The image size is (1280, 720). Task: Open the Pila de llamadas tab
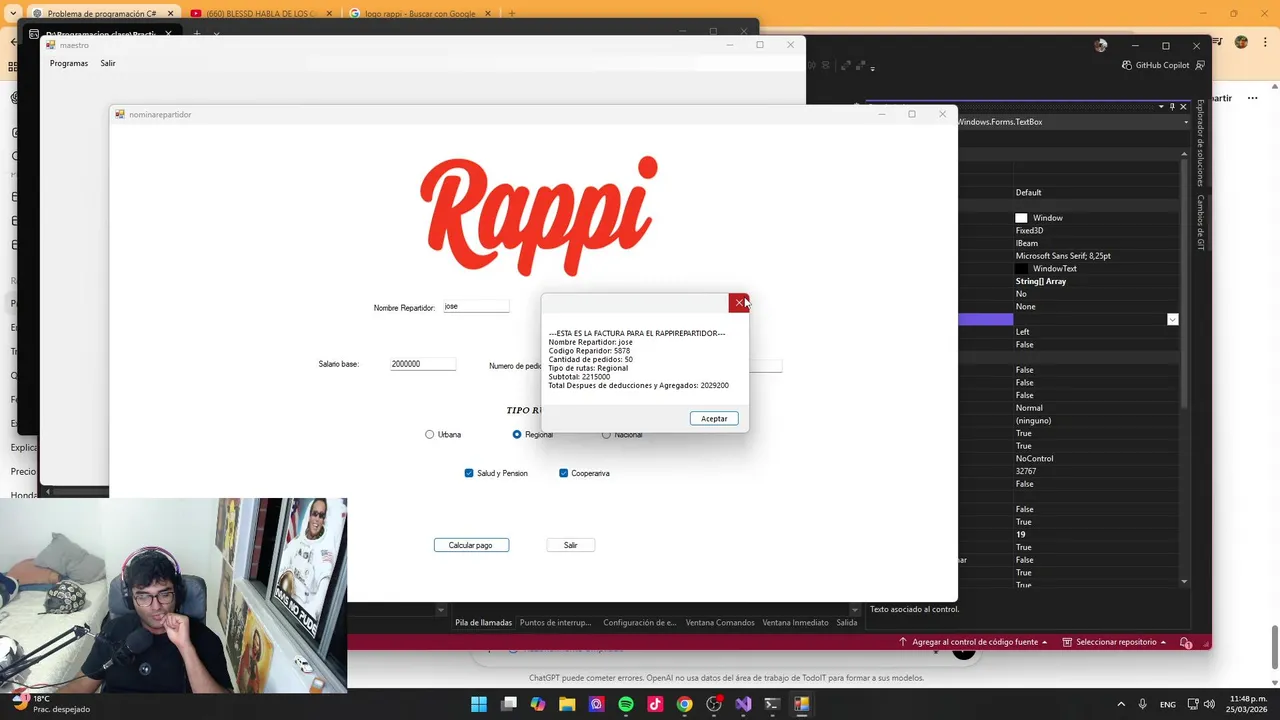click(x=483, y=622)
